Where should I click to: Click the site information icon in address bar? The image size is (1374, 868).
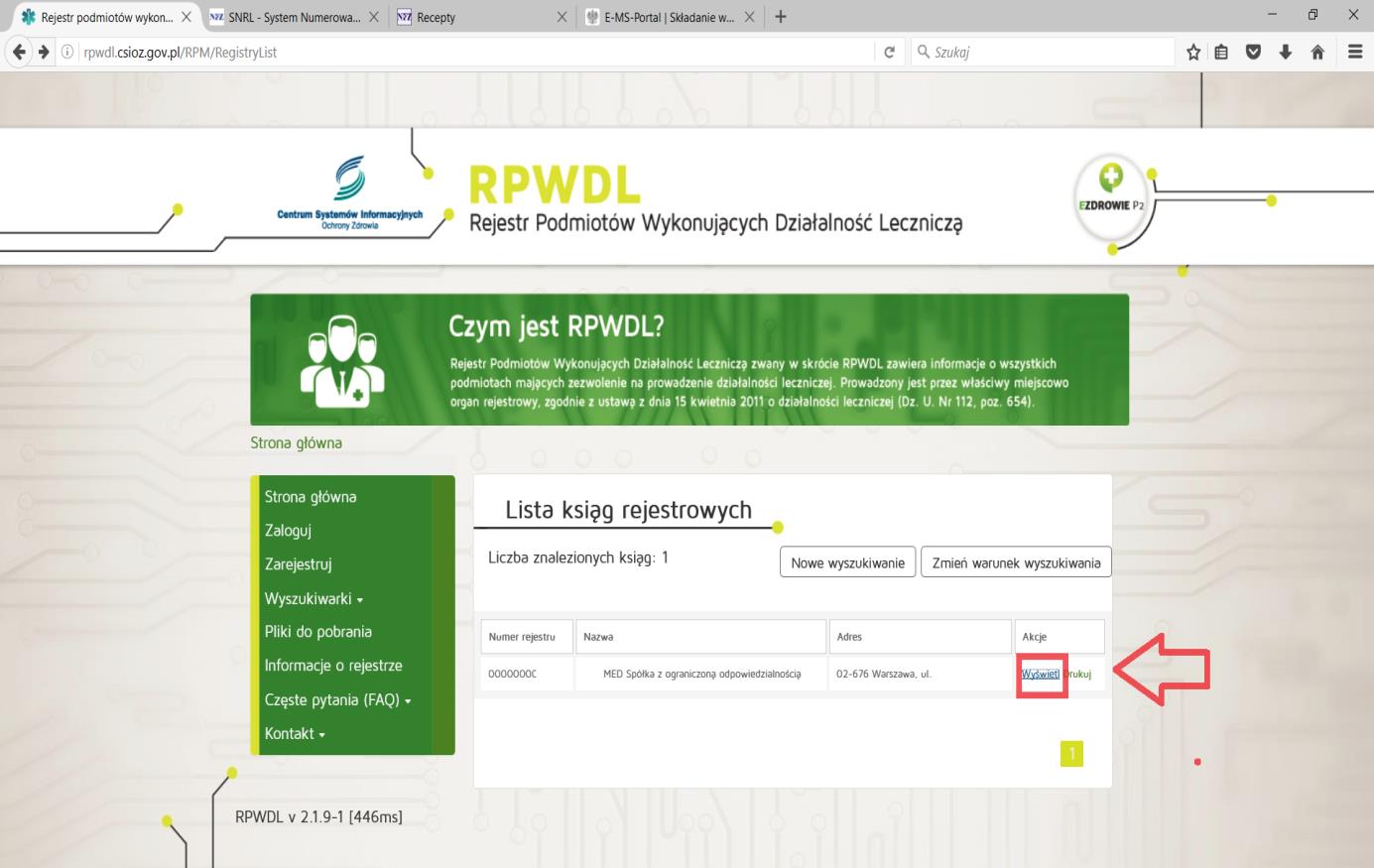(68, 52)
